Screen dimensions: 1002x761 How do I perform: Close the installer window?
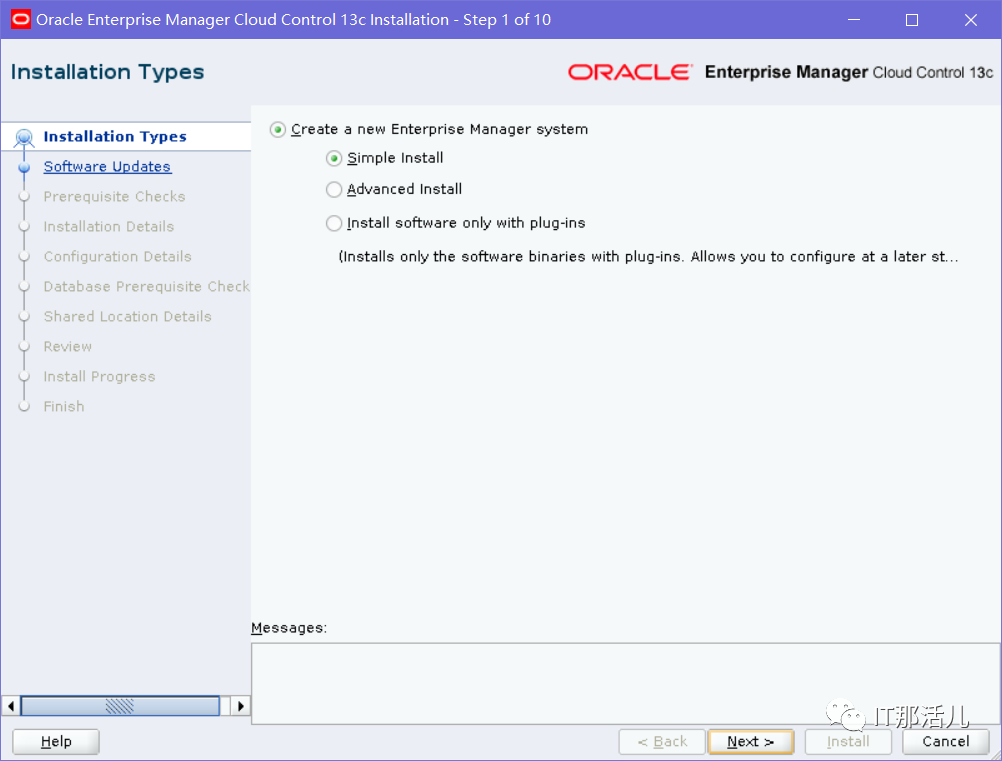pos(971,20)
